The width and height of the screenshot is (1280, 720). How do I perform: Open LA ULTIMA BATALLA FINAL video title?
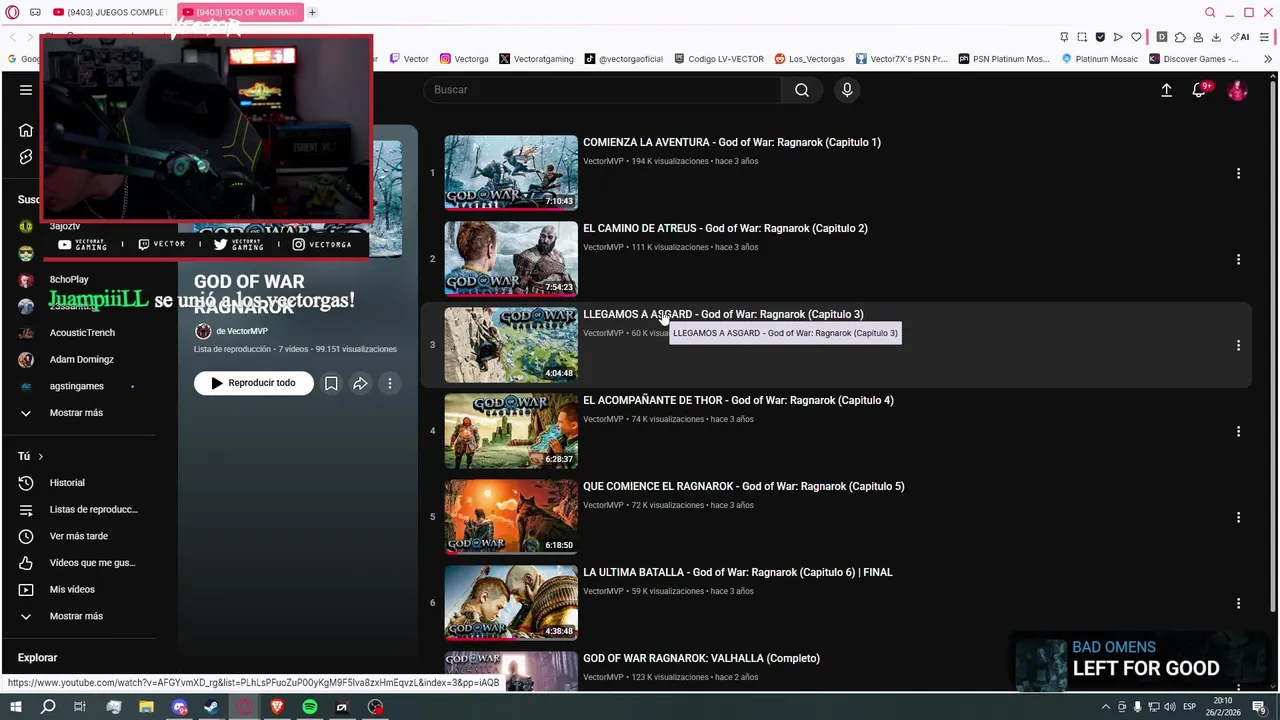pos(738,572)
